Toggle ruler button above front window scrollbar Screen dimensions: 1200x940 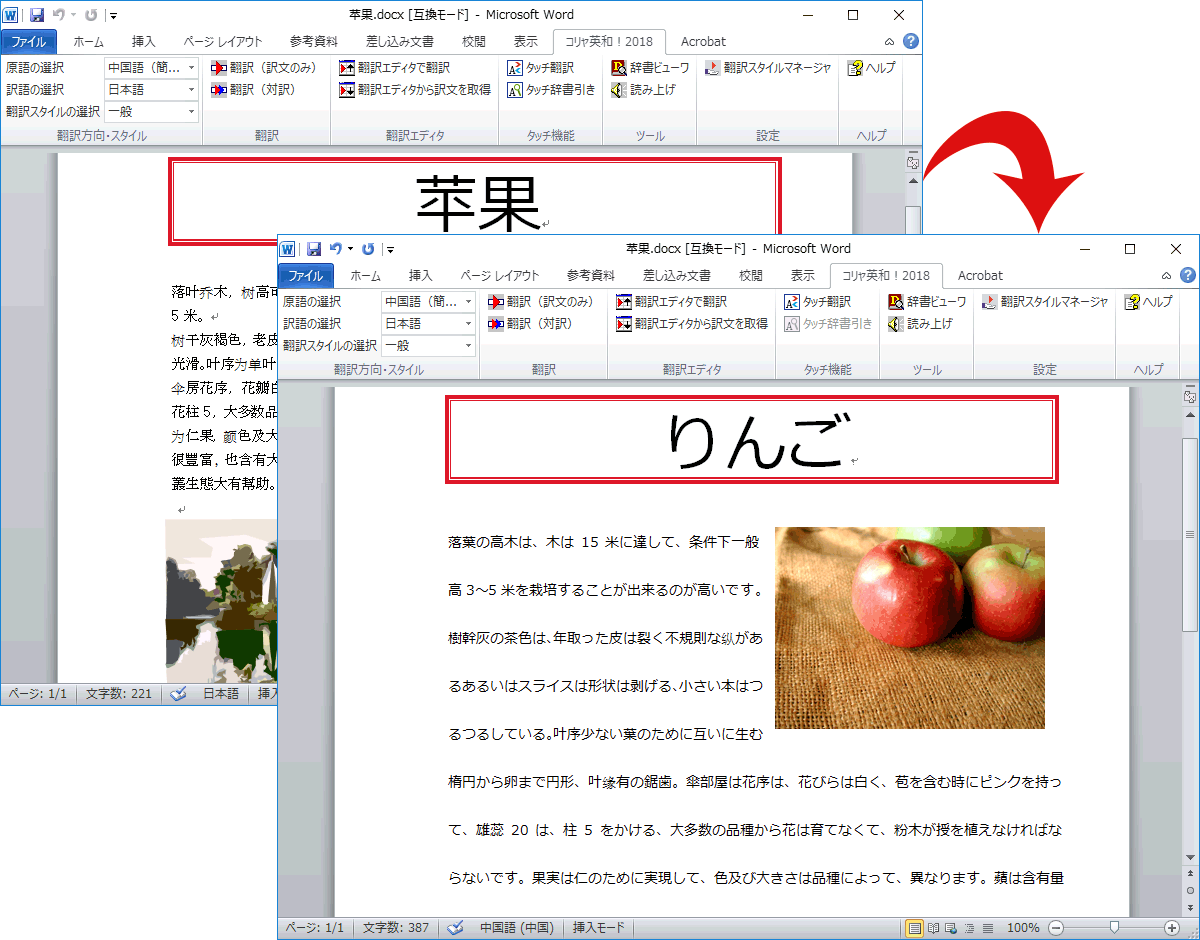(1190, 396)
